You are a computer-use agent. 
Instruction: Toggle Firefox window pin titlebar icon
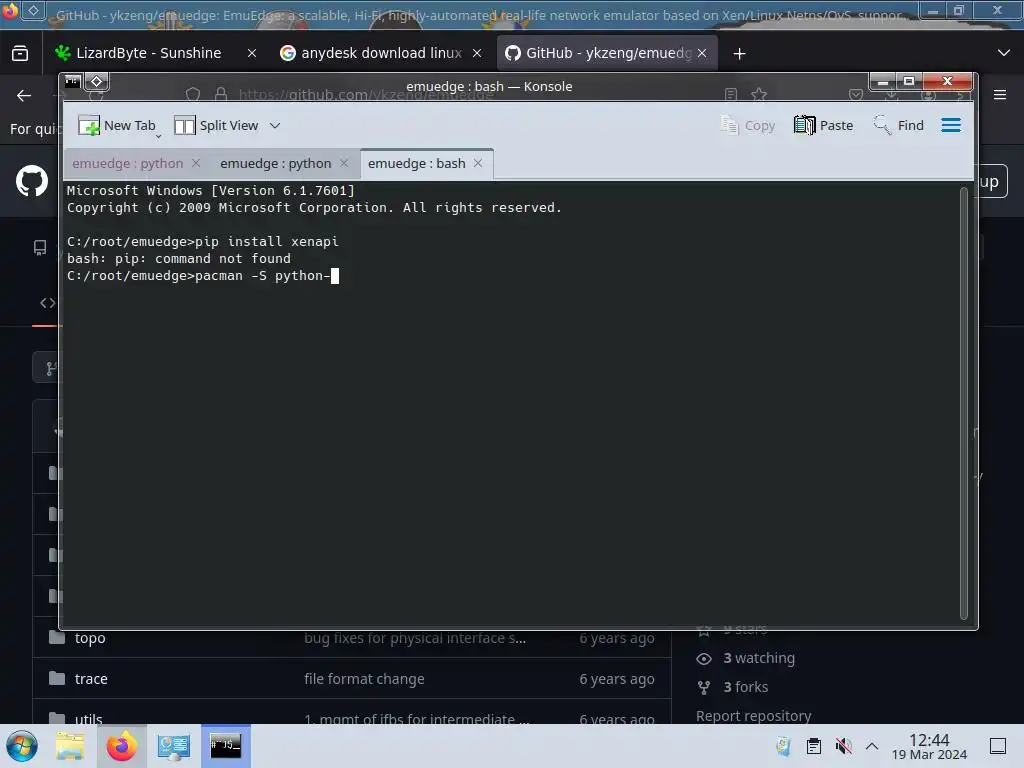pos(33,10)
